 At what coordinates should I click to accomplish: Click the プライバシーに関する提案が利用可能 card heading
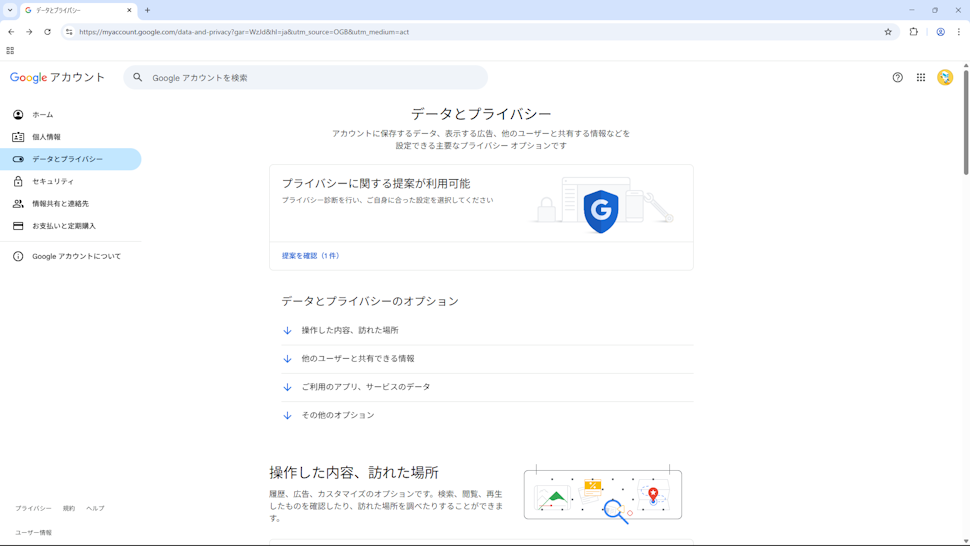(x=376, y=184)
